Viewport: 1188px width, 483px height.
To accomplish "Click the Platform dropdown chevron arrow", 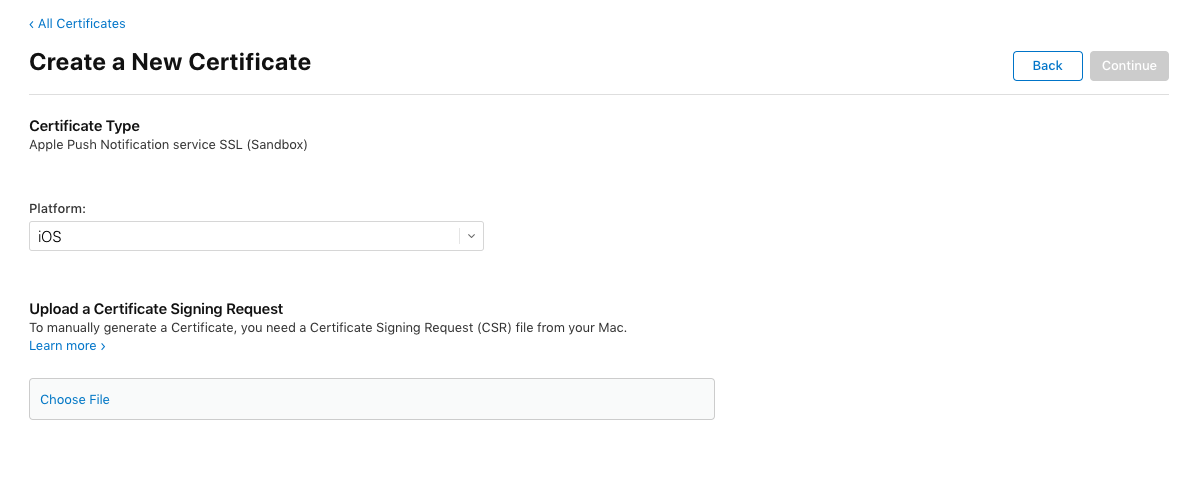I will (x=471, y=237).
